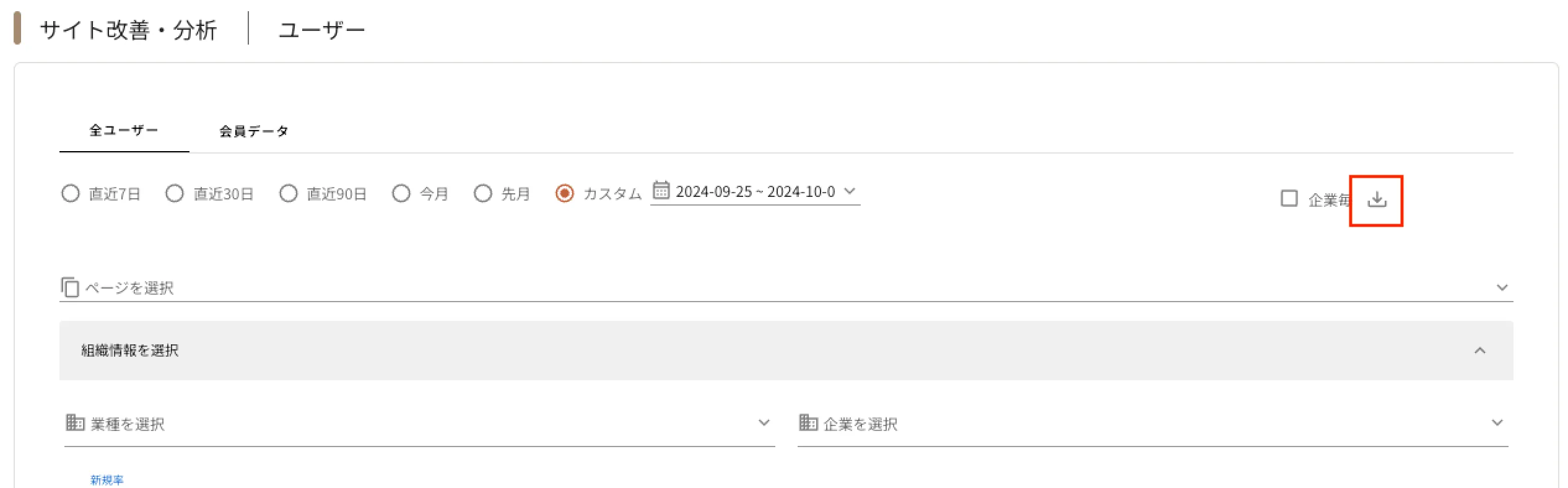Click the calendar icon beside date range
This screenshot has height=488, width=1568.
pyautogui.click(x=661, y=190)
